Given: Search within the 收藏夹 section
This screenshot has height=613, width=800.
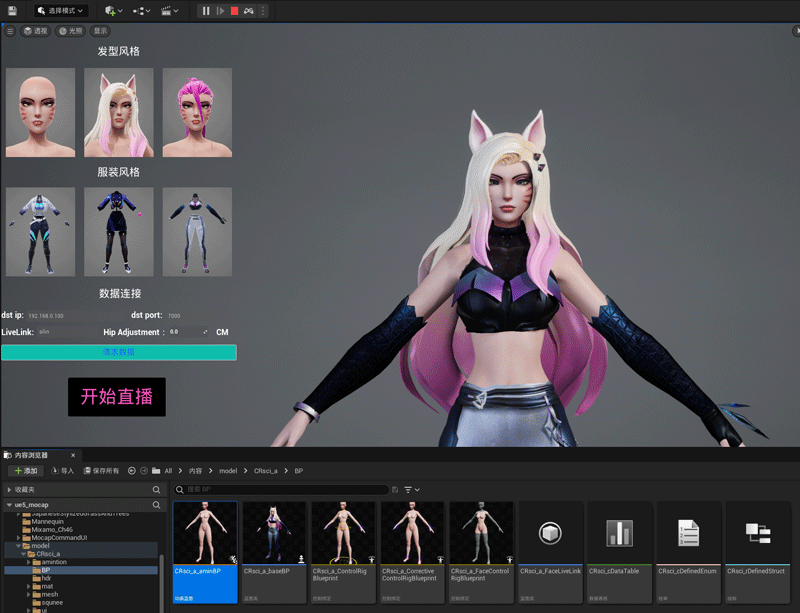Looking at the screenshot, I should (156, 489).
